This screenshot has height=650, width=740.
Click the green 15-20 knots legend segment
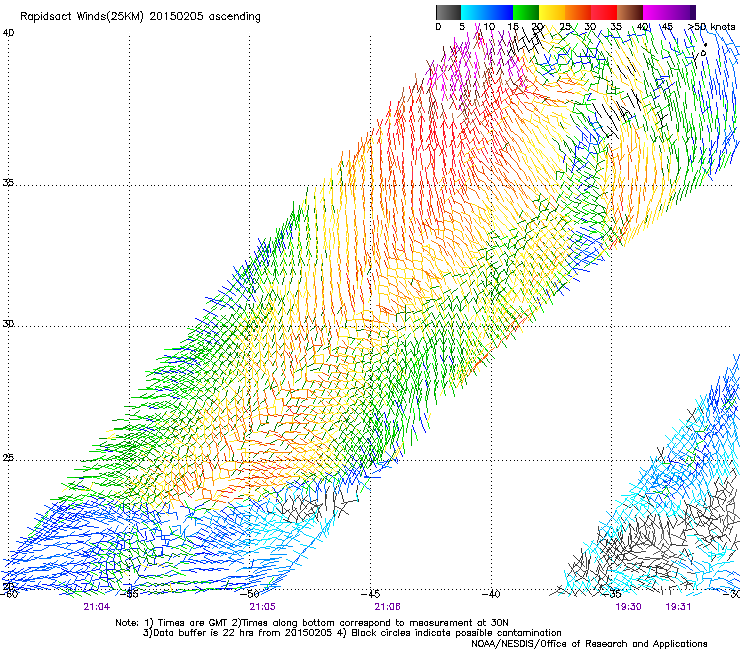pos(526,12)
